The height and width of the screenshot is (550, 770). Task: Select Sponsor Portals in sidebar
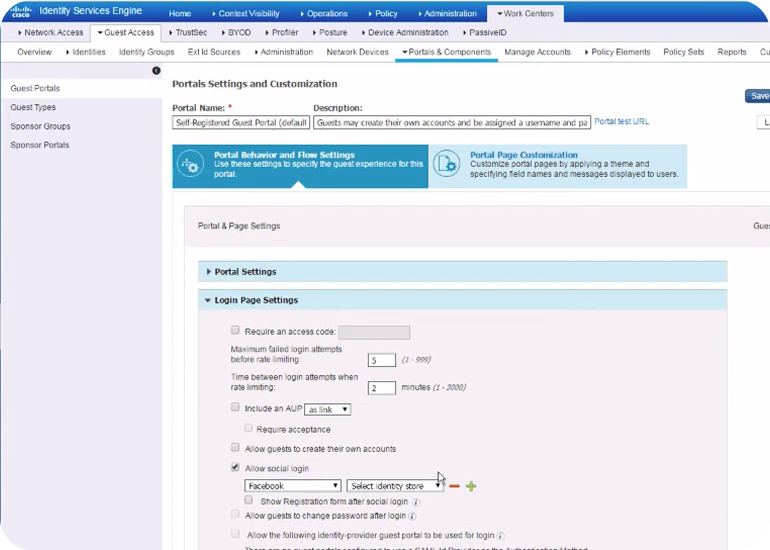[40, 145]
